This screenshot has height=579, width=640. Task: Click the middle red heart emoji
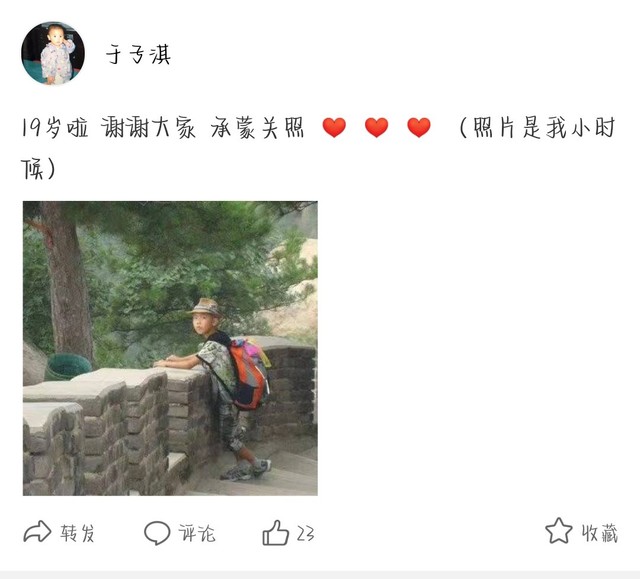pyautogui.click(x=376, y=127)
